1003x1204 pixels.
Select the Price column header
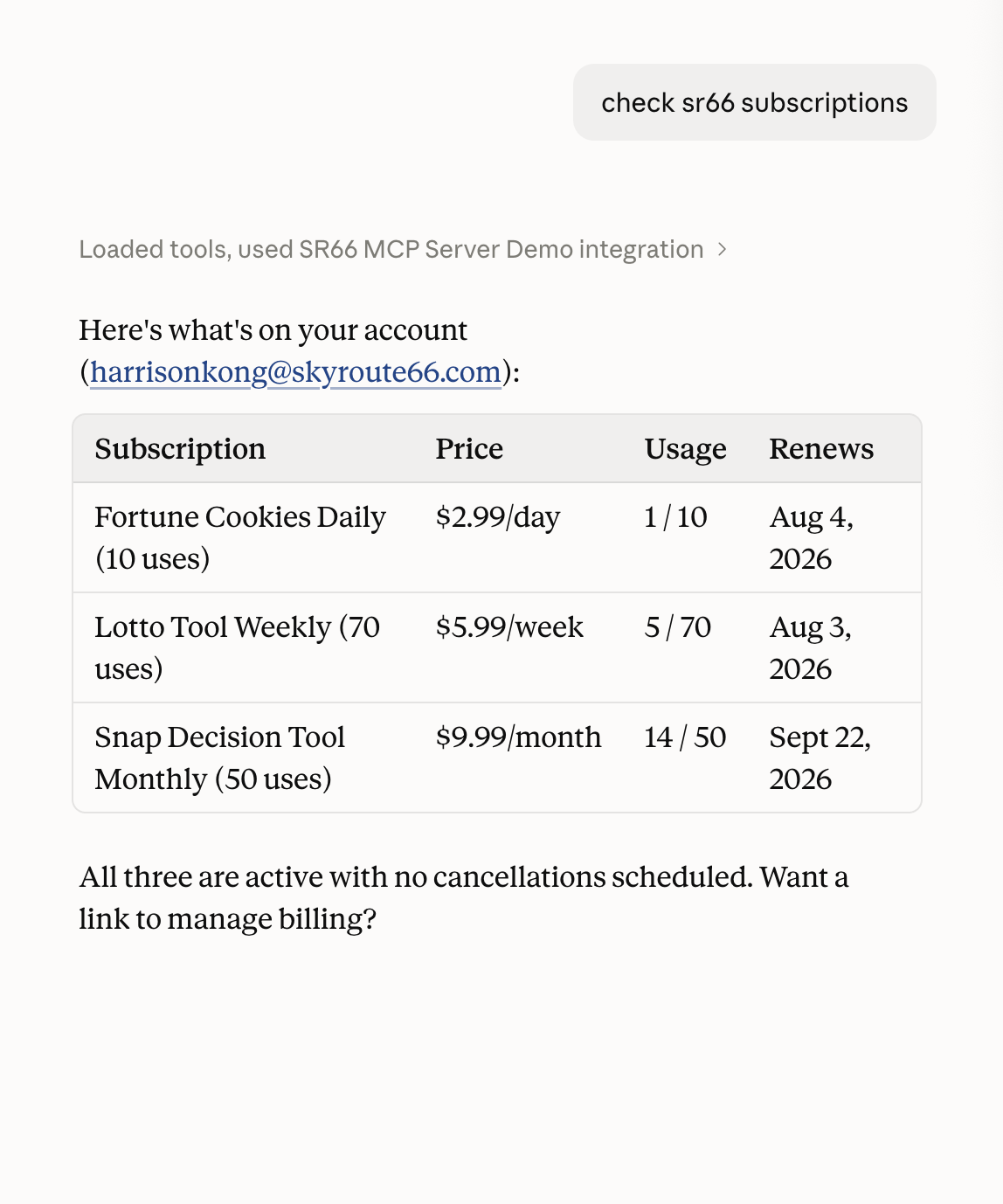469,449
